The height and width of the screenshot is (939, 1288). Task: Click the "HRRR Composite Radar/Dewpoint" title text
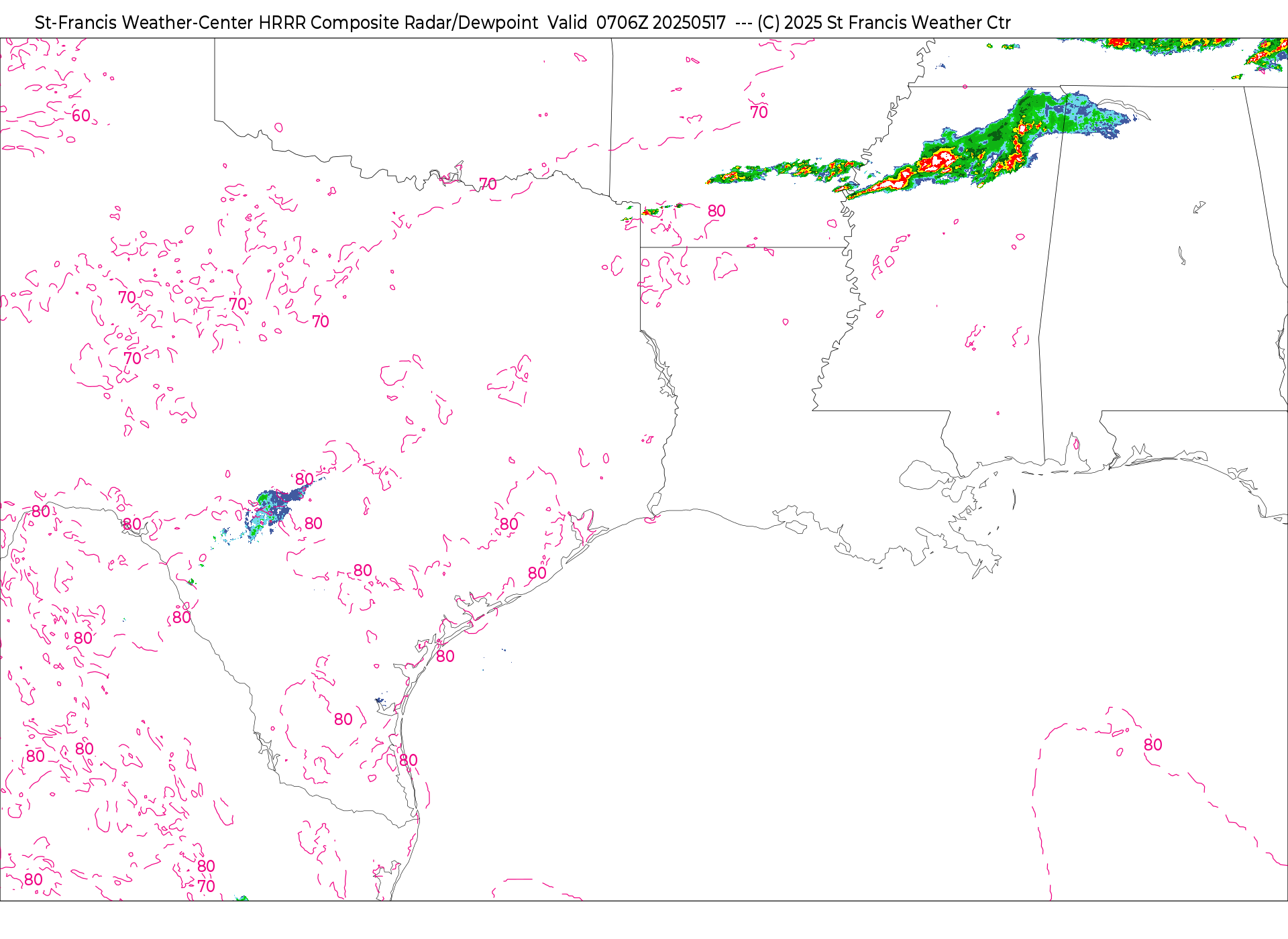398,23
